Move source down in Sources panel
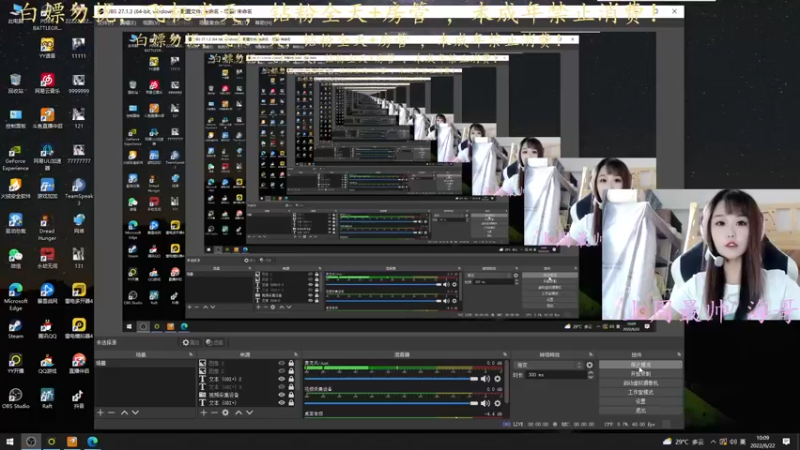This screenshot has width=800, height=450. pos(249,412)
